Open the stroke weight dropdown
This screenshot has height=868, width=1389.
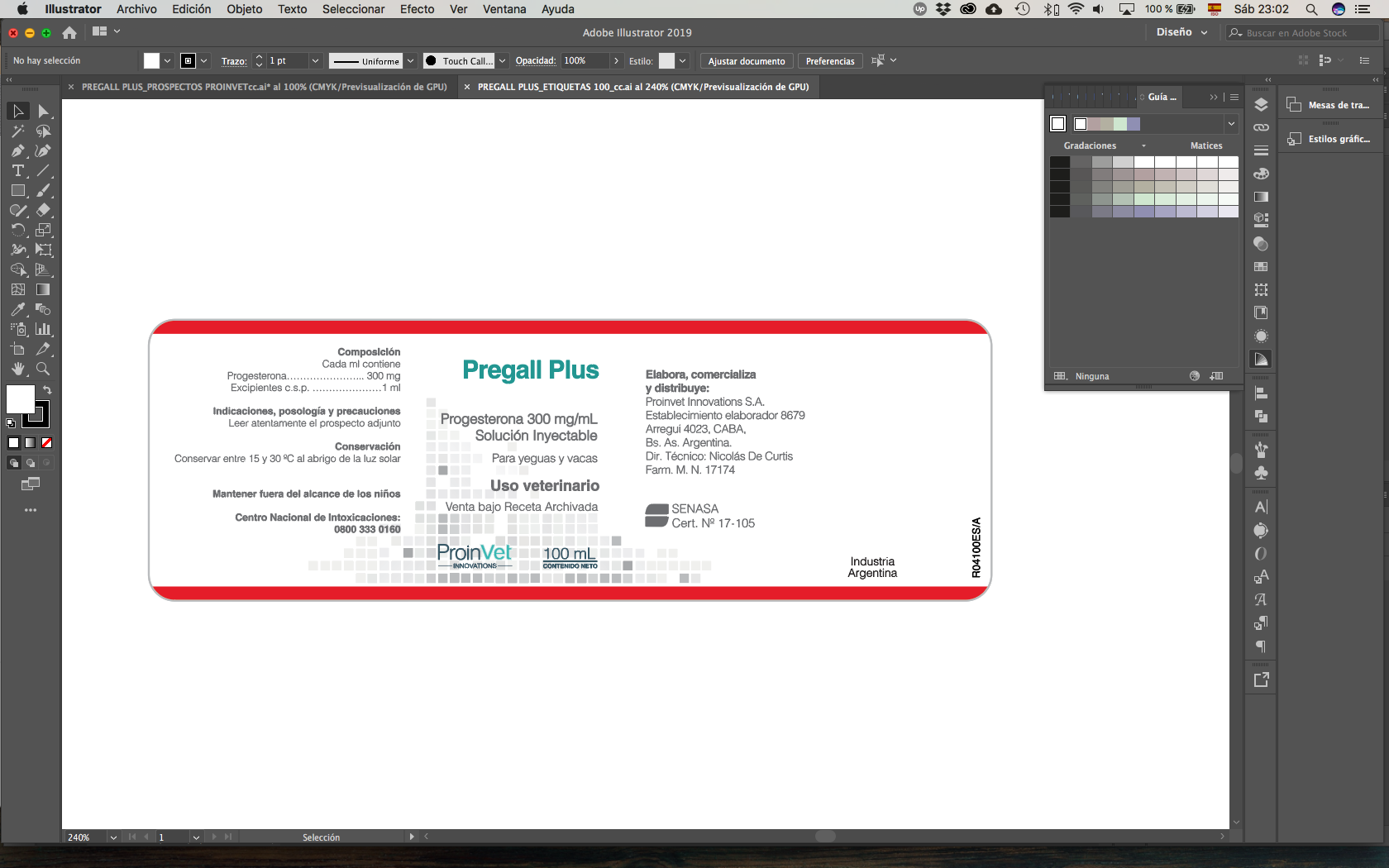coord(315,60)
